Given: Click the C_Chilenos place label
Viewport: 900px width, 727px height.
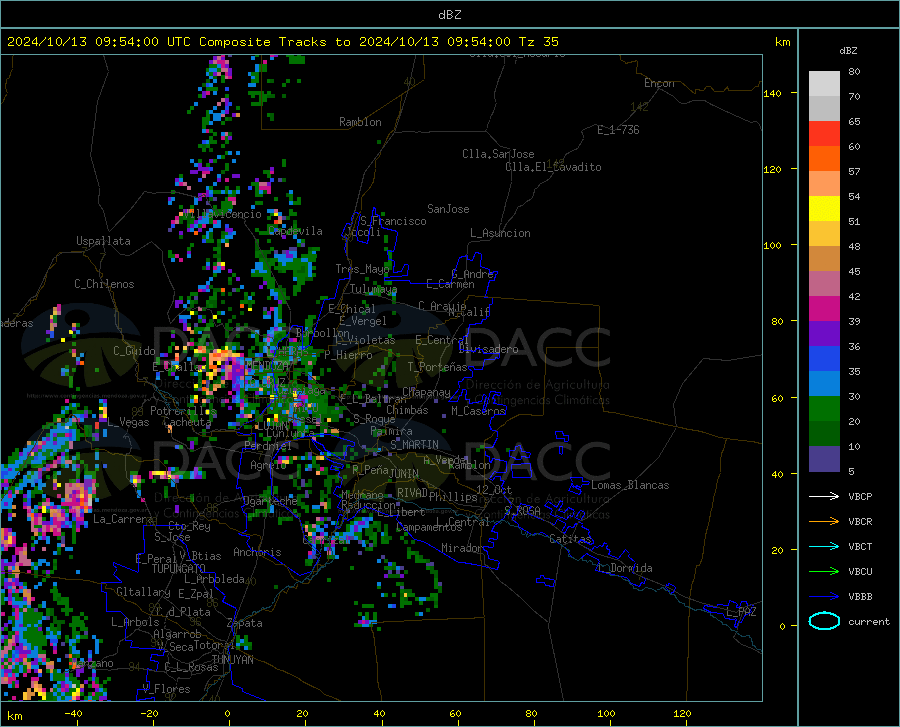Looking at the screenshot, I should coord(104,284).
